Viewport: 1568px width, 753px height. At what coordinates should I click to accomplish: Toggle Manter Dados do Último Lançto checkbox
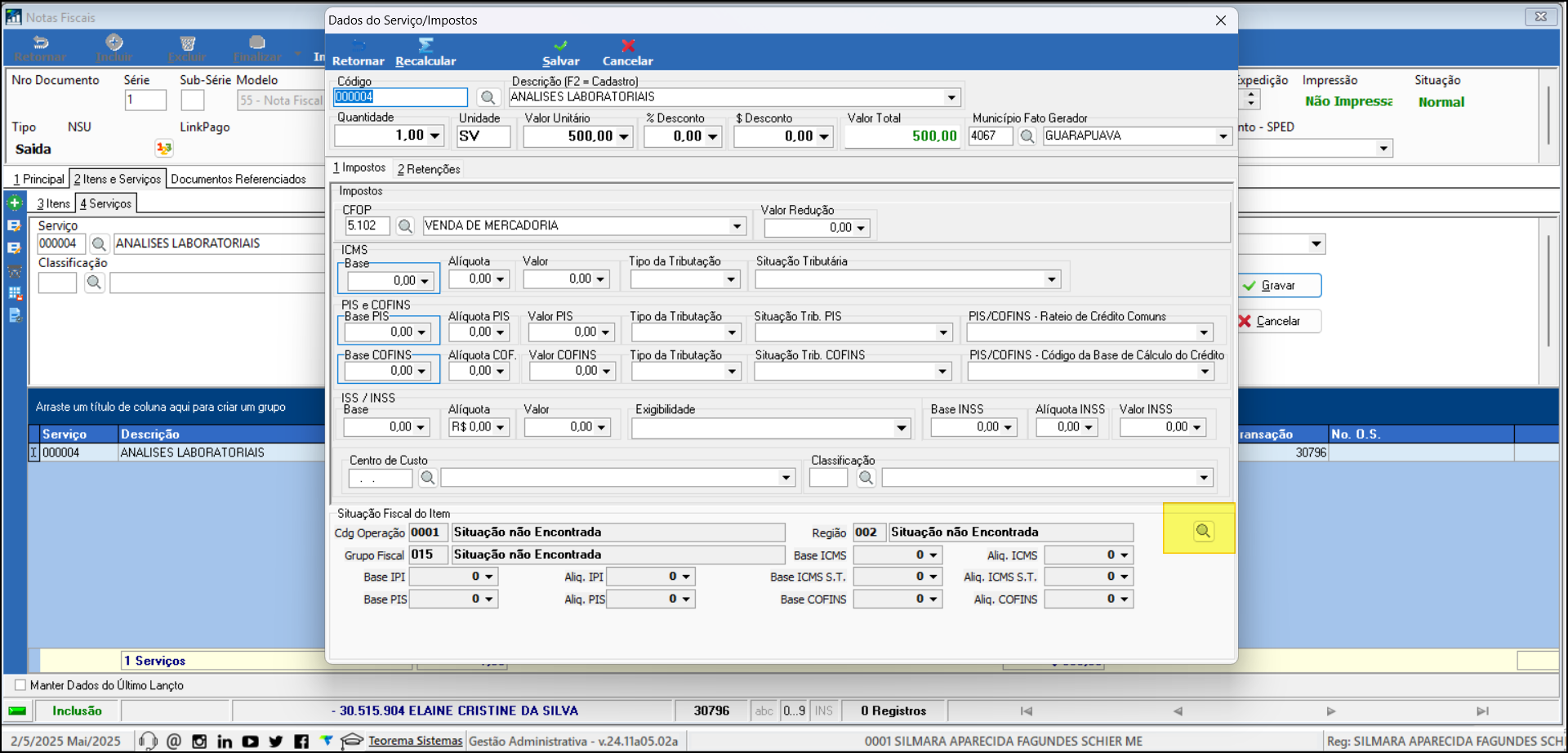click(20, 685)
